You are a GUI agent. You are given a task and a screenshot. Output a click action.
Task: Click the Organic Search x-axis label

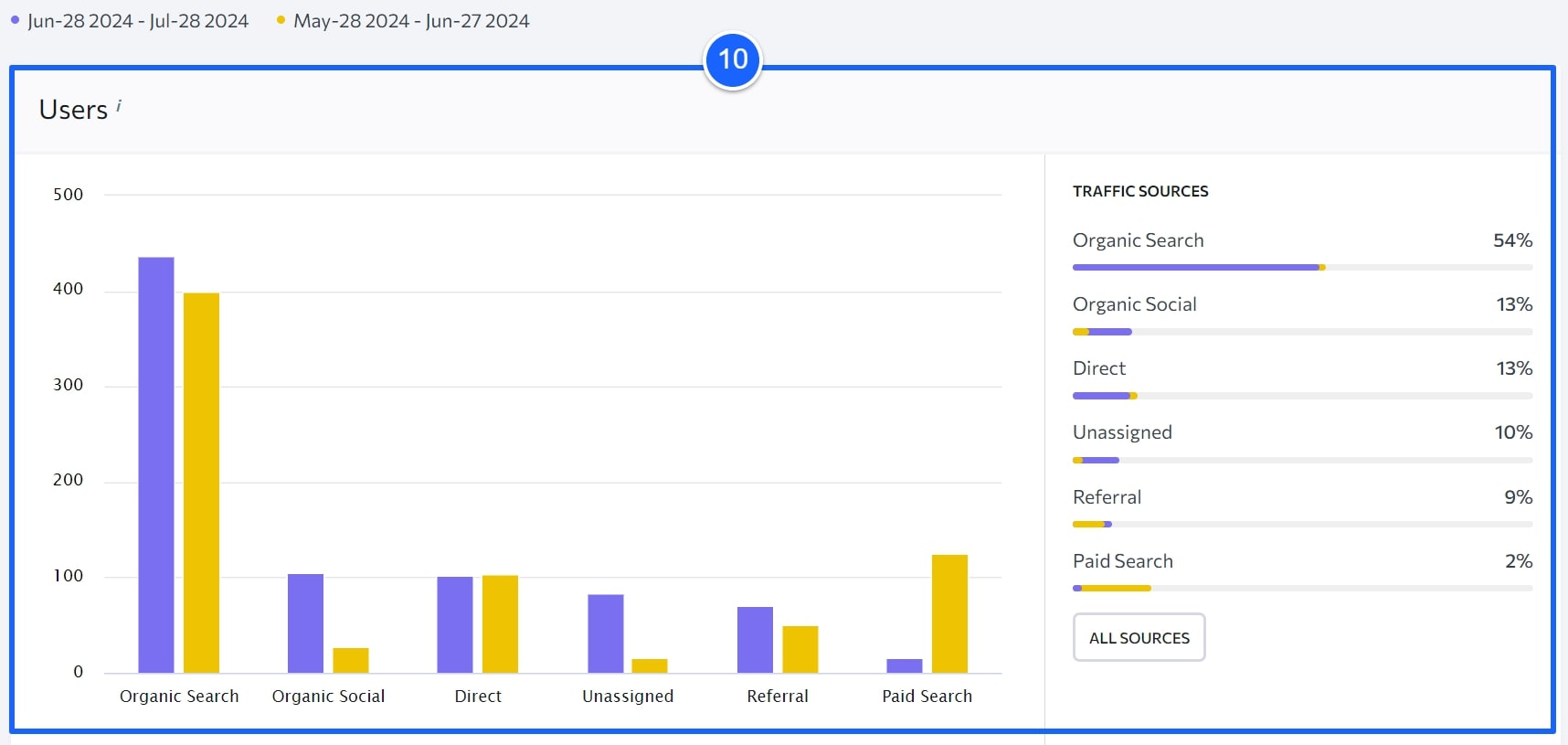coord(179,697)
